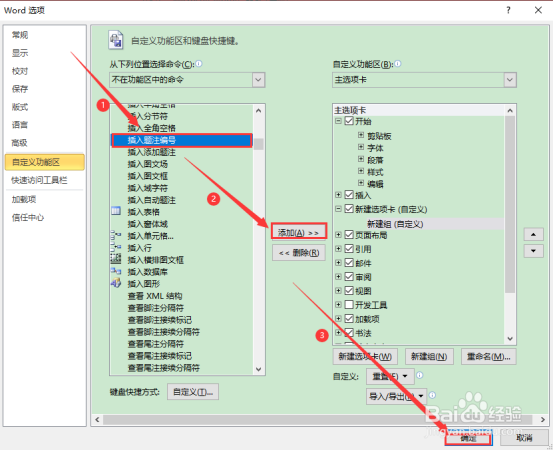Expand the 样式 group
Viewport: 554px width, 451px height.
tap(361, 171)
